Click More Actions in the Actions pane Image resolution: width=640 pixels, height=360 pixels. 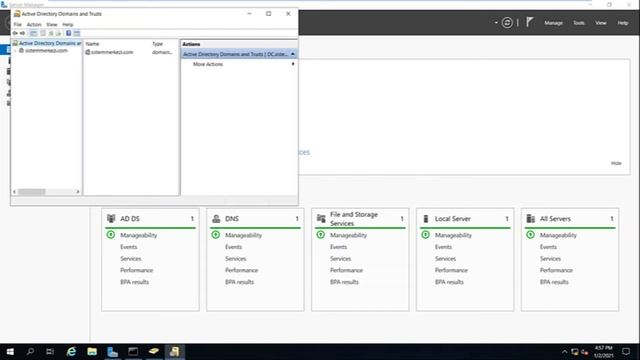coord(208,64)
